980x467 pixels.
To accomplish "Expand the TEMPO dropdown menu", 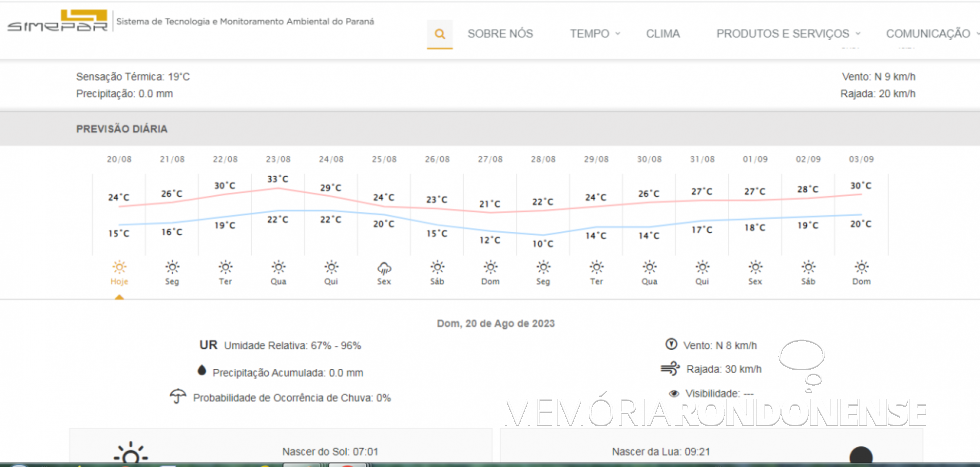I will click(x=595, y=34).
